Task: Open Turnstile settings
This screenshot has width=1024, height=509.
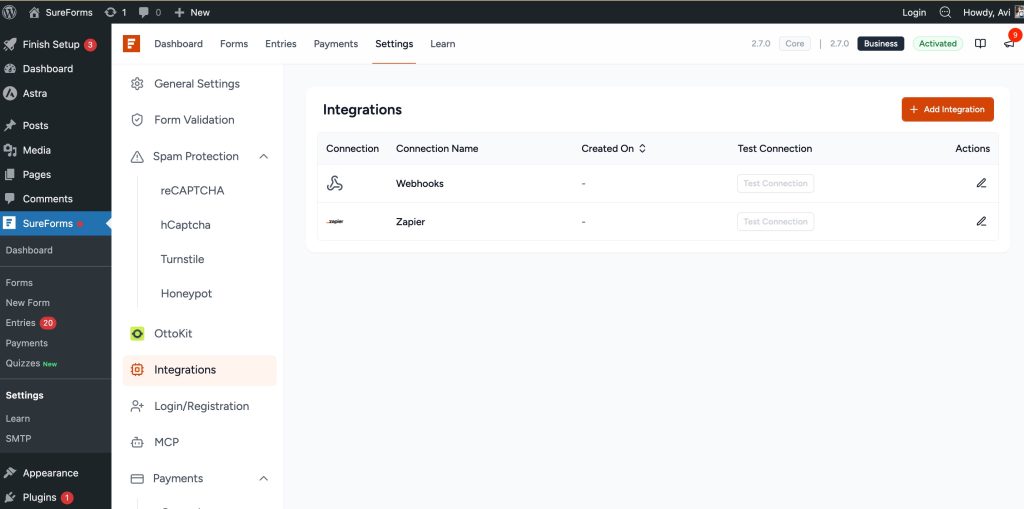Action: point(182,259)
